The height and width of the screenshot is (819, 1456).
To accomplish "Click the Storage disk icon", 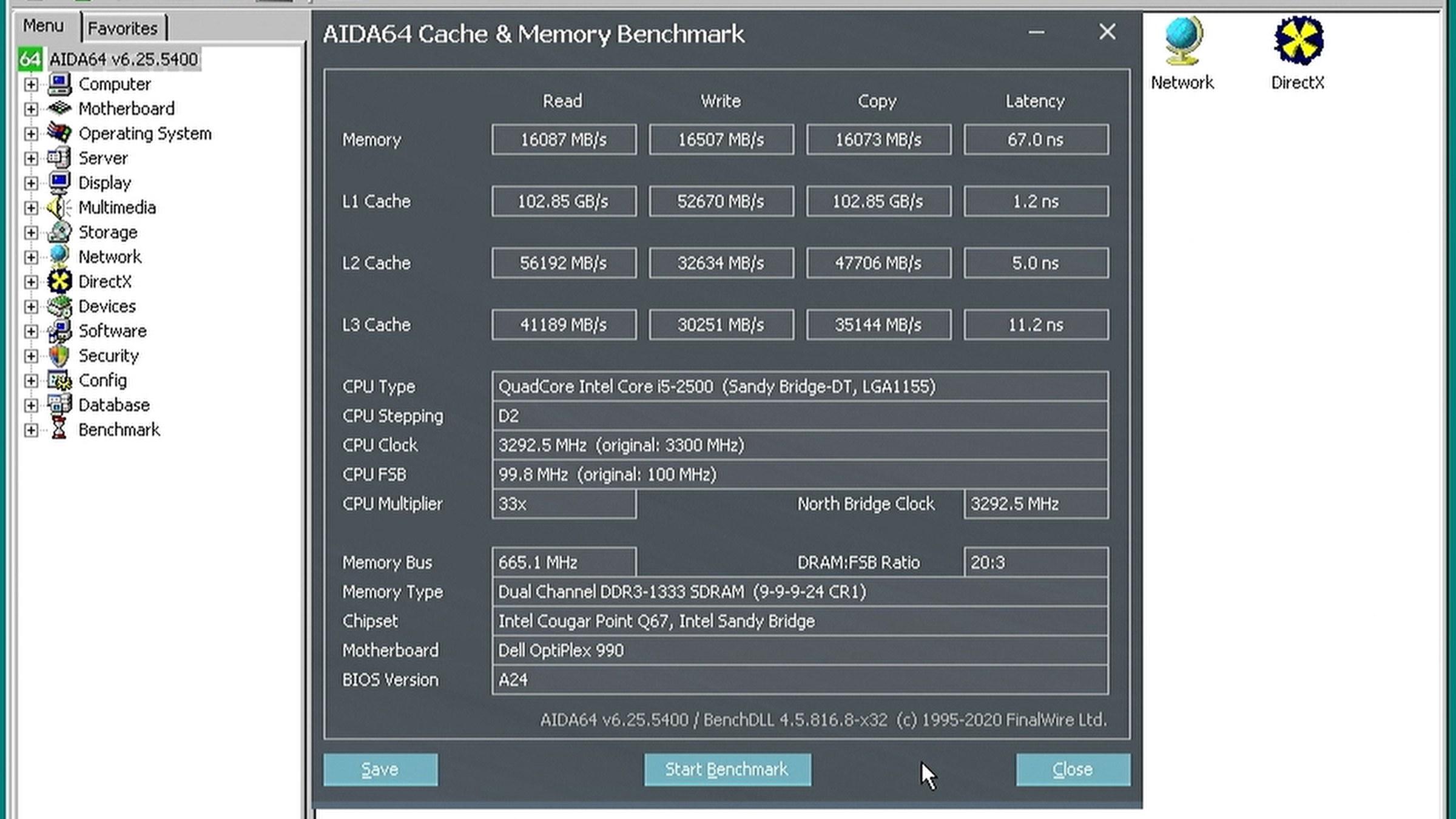I will 59,232.
